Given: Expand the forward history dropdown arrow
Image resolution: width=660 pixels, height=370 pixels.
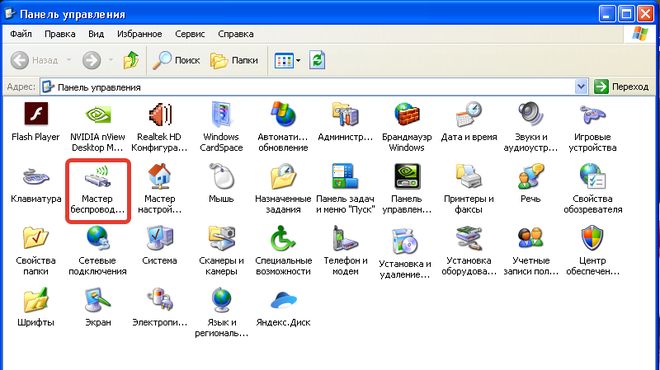Looking at the screenshot, I should [111, 60].
